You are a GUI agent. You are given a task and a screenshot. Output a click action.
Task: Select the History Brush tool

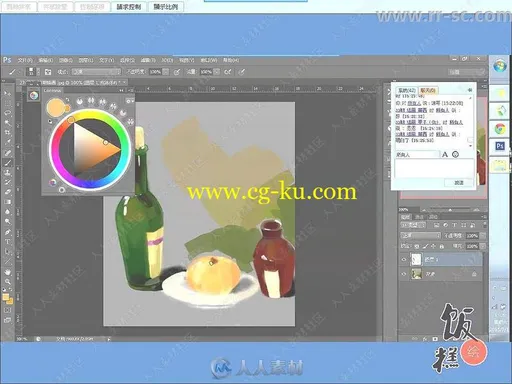pos(7,182)
